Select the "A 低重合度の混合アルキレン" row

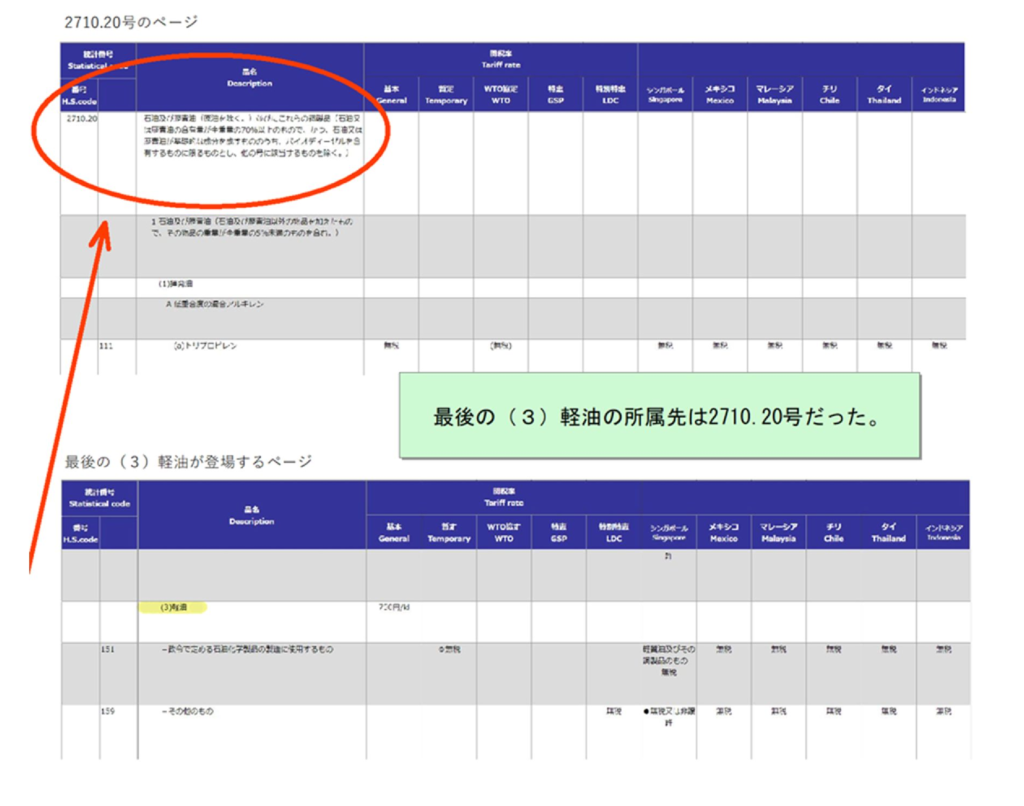(215, 305)
